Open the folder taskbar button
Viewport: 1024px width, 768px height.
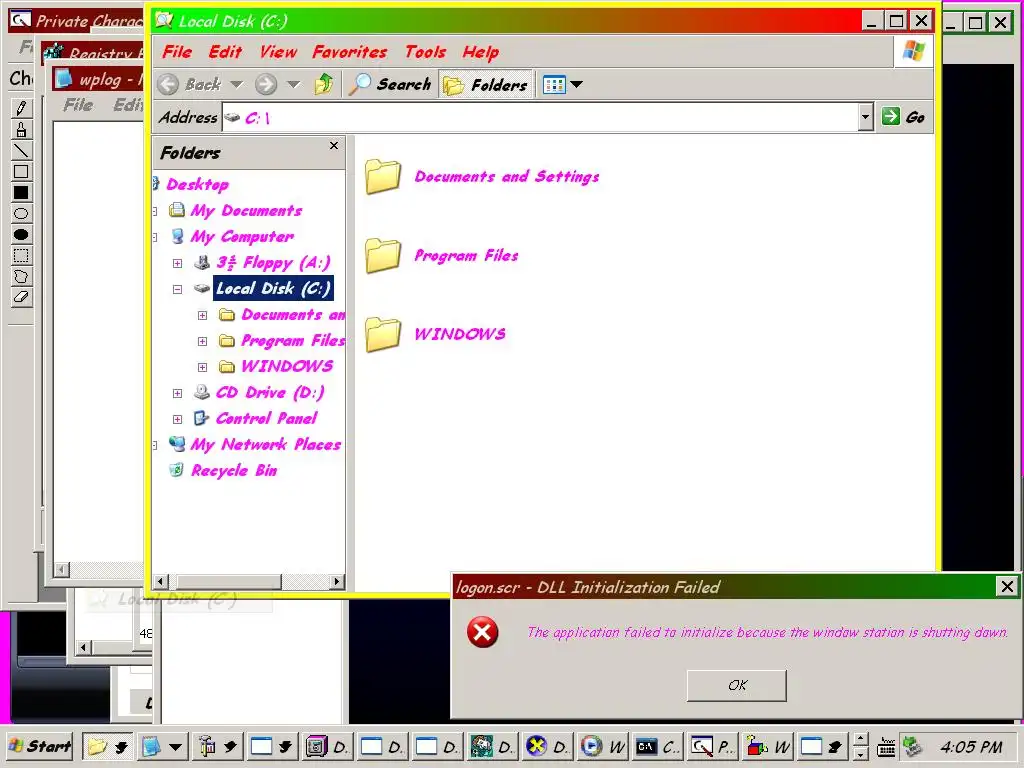click(x=107, y=746)
